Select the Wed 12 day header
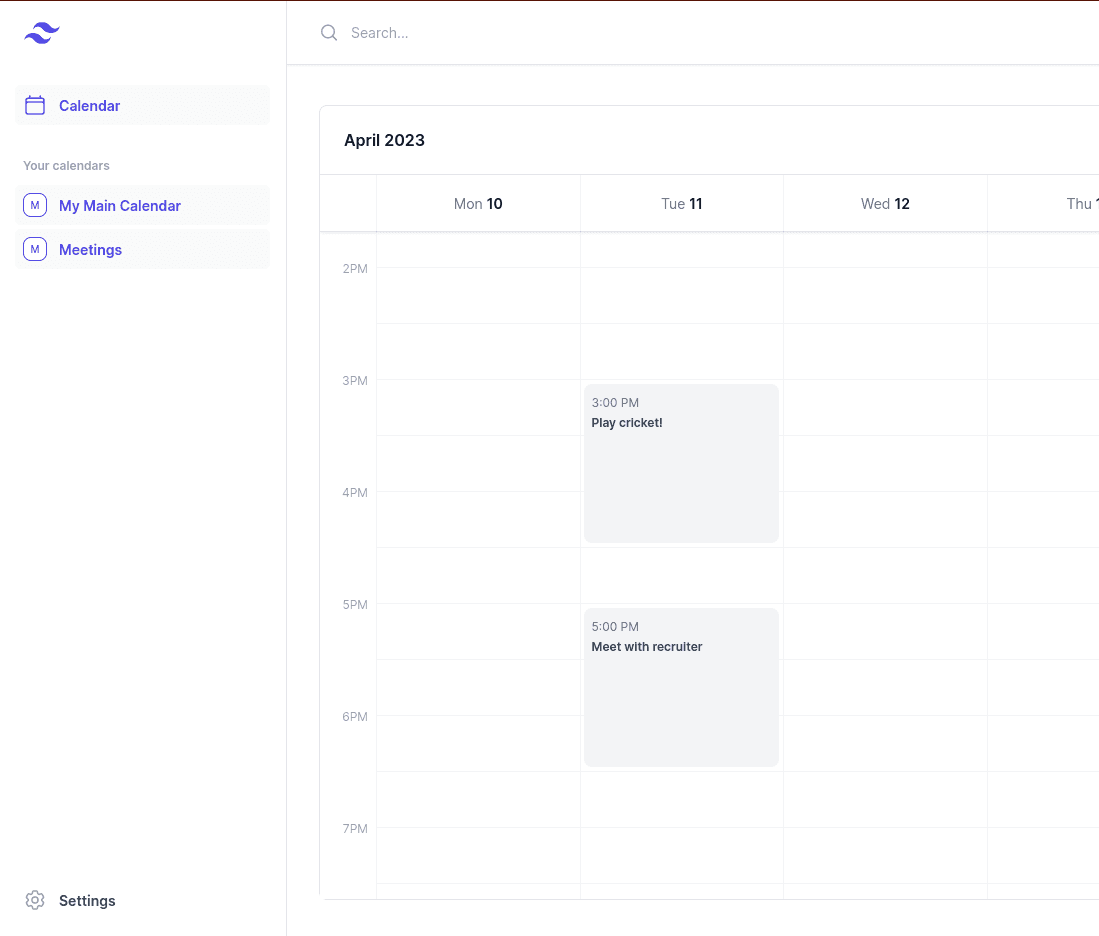 pyautogui.click(x=885, y=204)
